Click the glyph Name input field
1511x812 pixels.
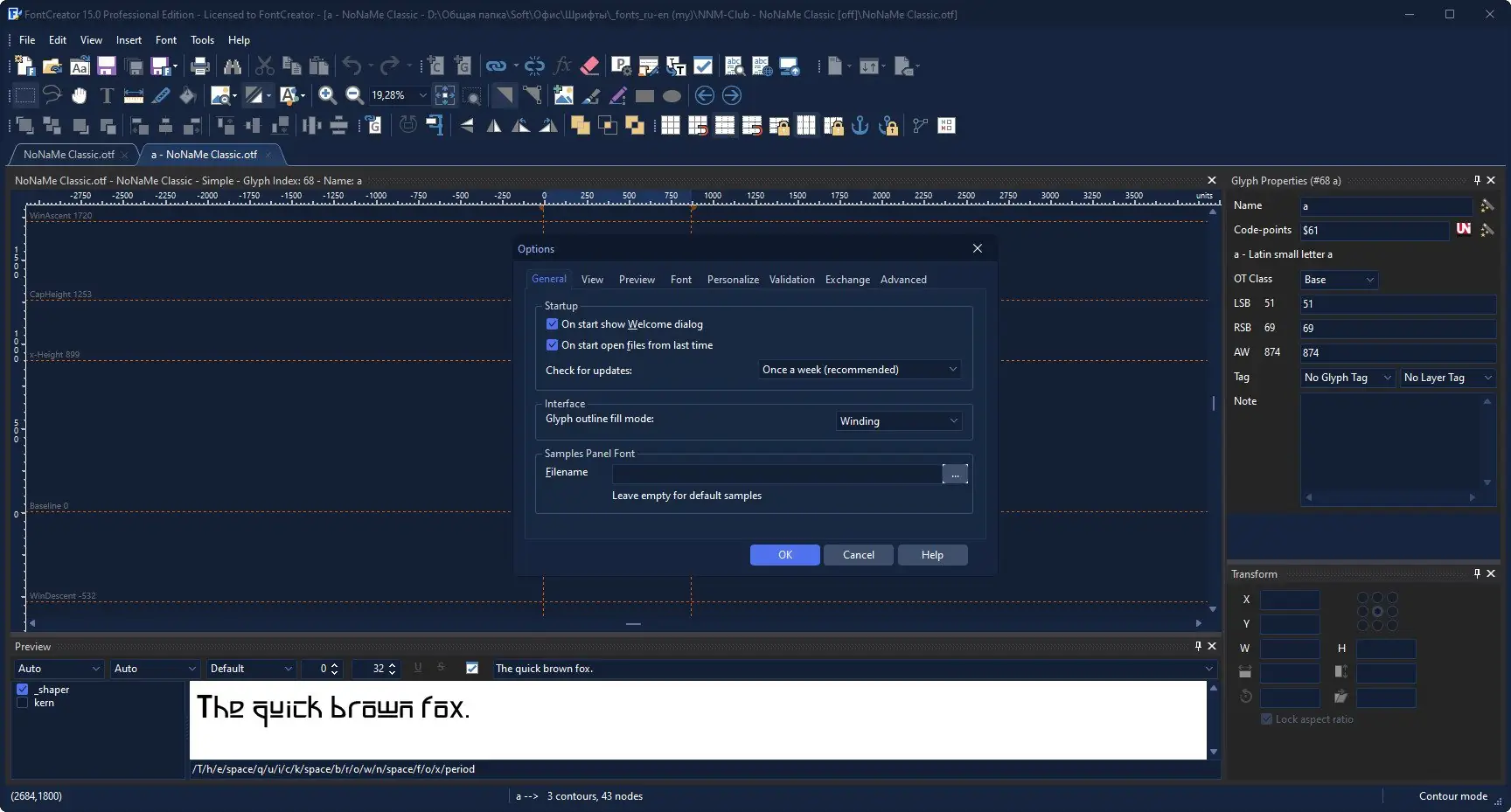(1387, 206)
